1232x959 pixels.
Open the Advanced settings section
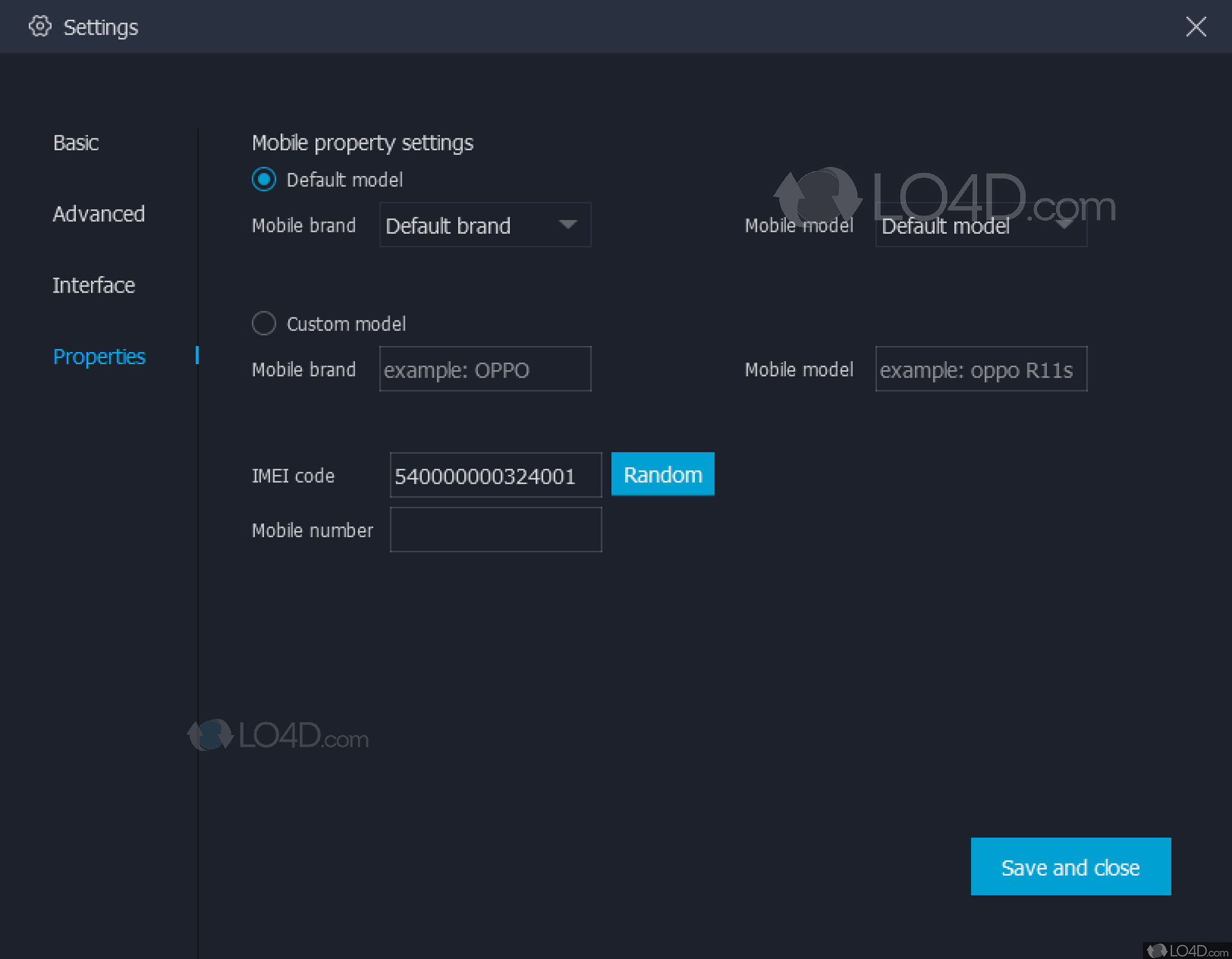click(99, 214)
